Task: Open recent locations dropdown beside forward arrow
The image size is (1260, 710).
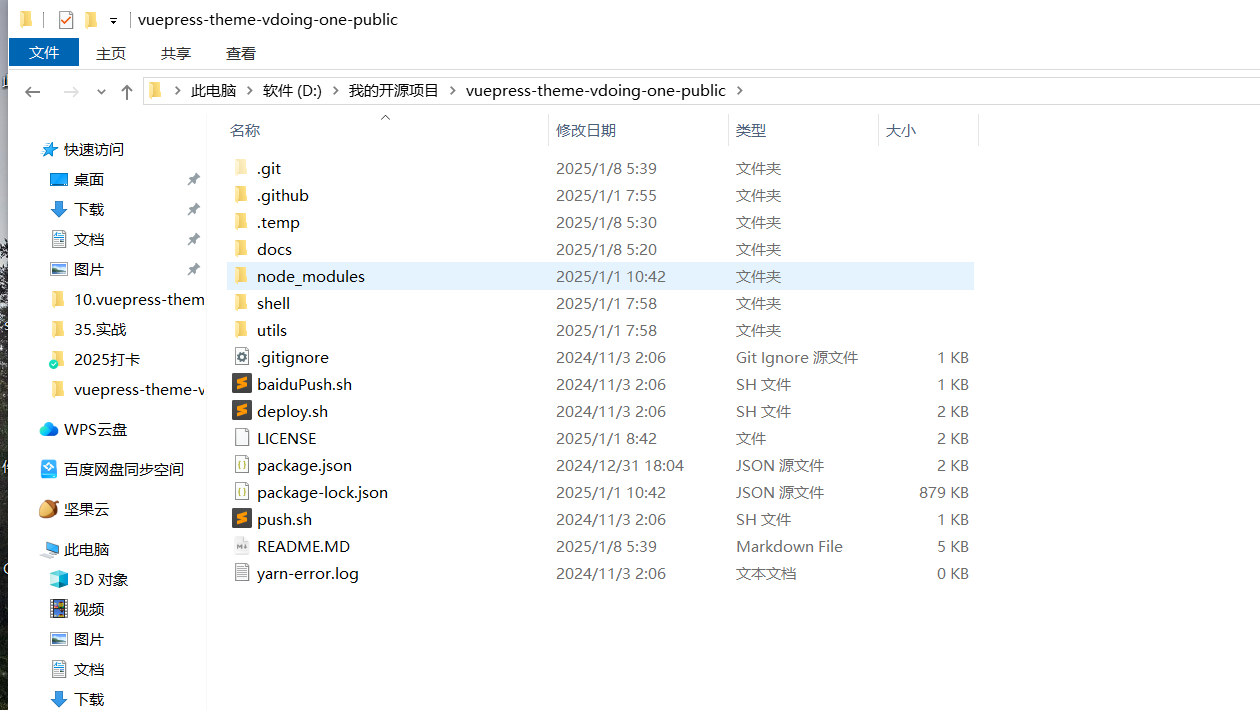Action: coord(101,91)
